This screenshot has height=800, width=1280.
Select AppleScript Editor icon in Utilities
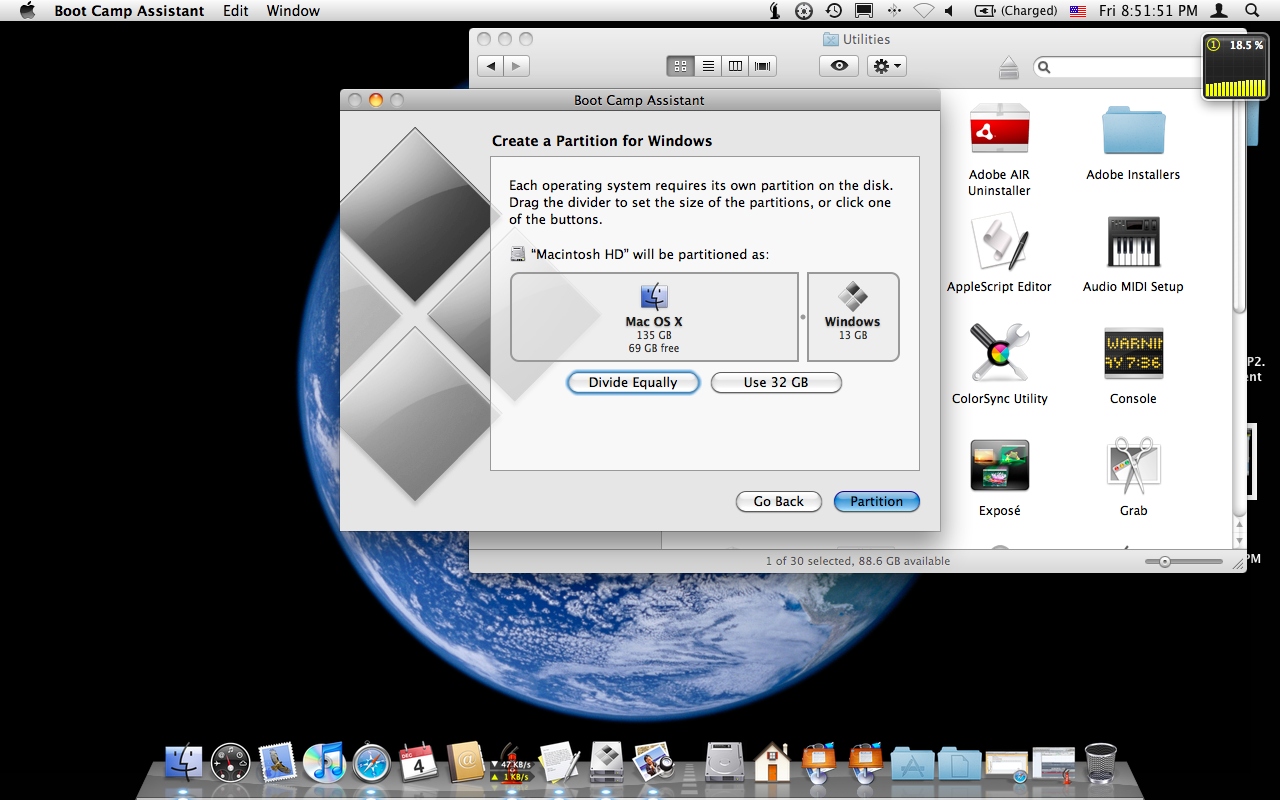point(999,242)
